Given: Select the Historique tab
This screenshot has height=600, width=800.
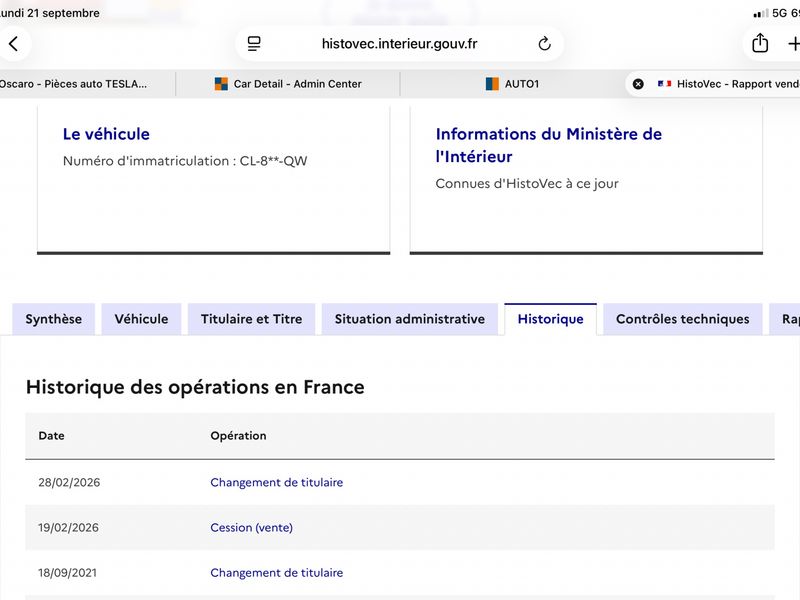Looking at the screenshot, I should click(551, 319).
